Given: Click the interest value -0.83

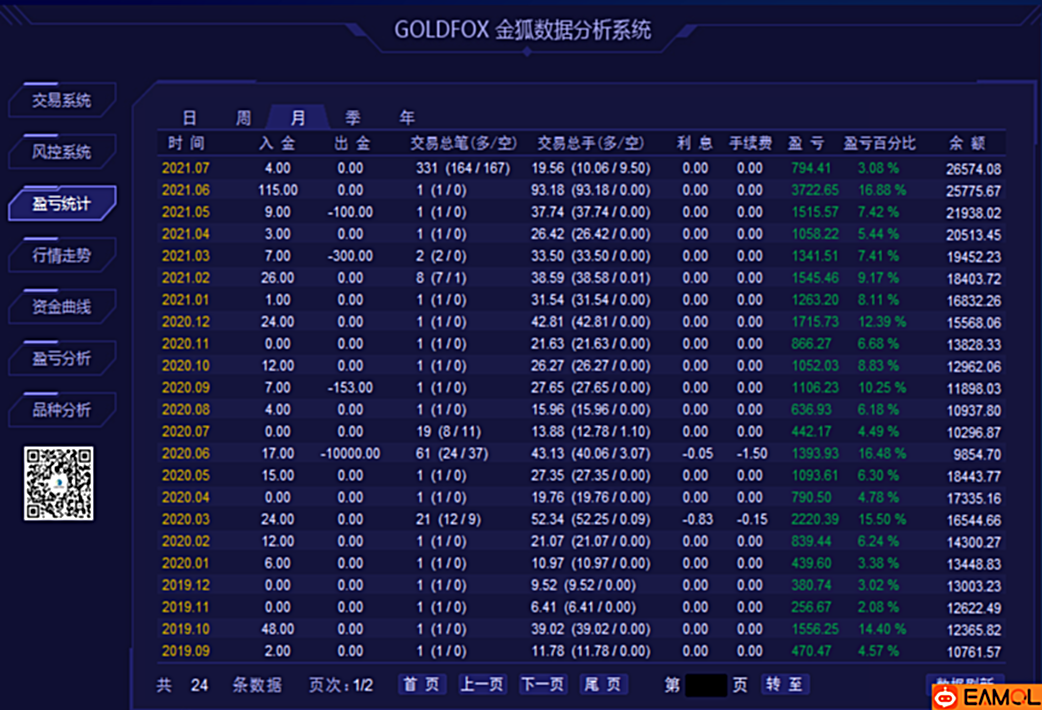Looking at the screenshot, I should [698, 519].
